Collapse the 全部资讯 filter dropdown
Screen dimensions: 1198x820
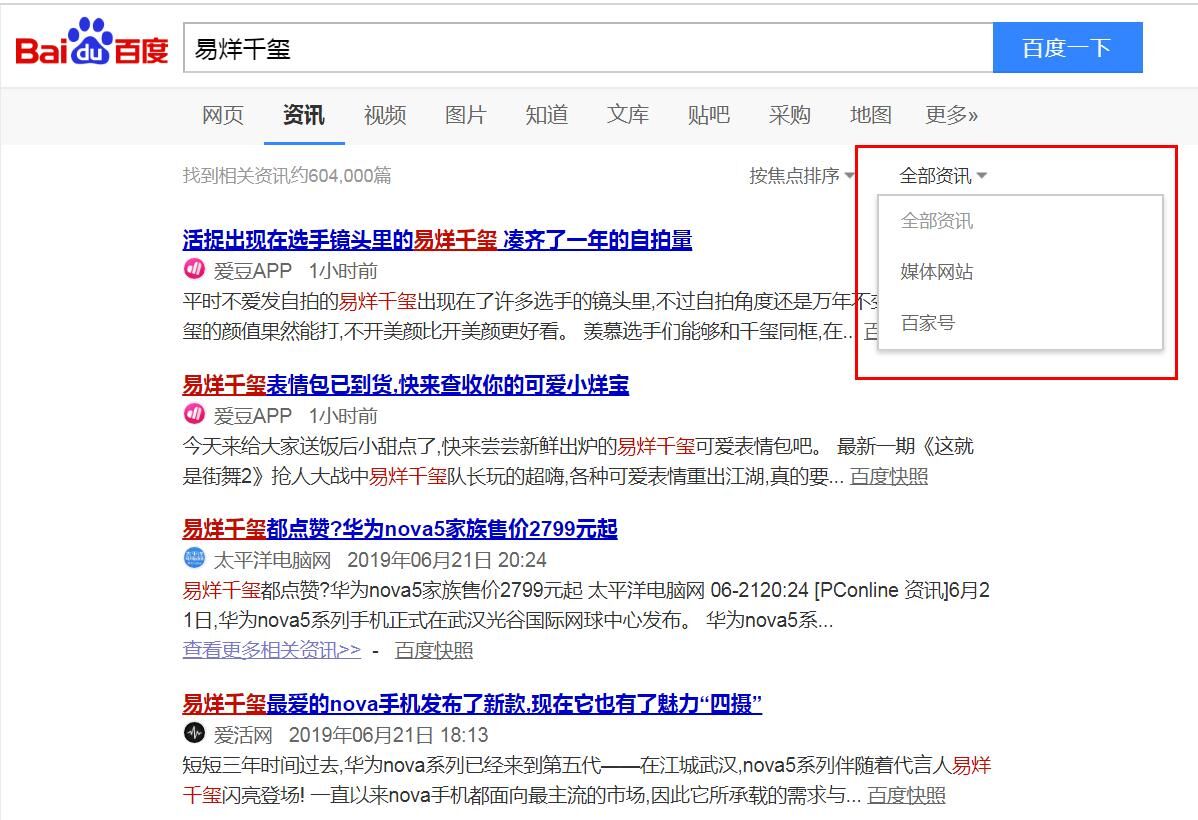tap(938, 174)
